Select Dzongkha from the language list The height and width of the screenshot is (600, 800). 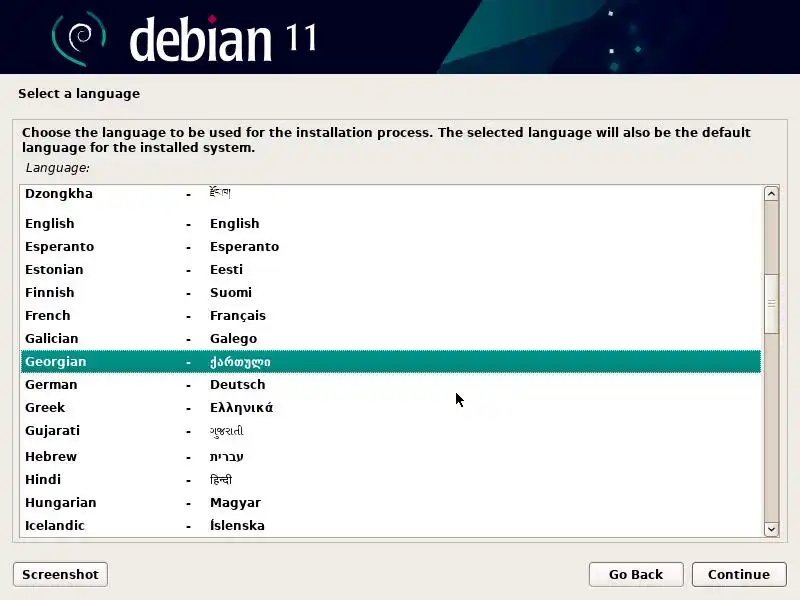[391, 195]
